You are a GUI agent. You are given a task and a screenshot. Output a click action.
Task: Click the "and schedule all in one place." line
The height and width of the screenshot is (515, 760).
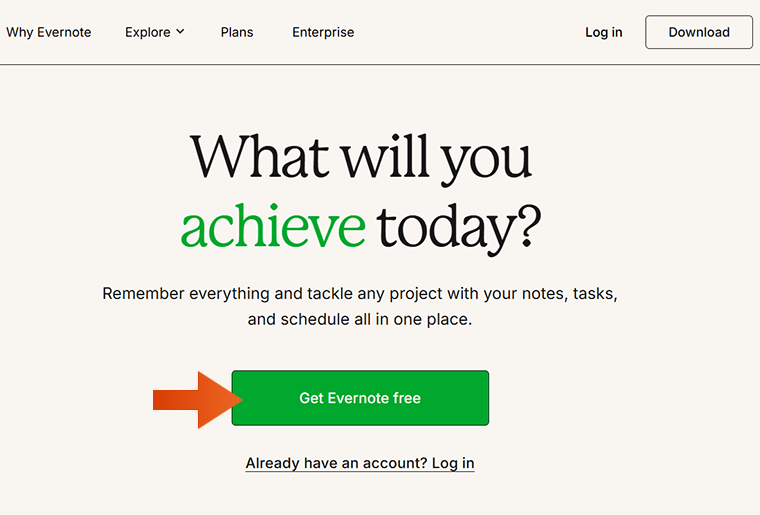[x=360, y=319]
